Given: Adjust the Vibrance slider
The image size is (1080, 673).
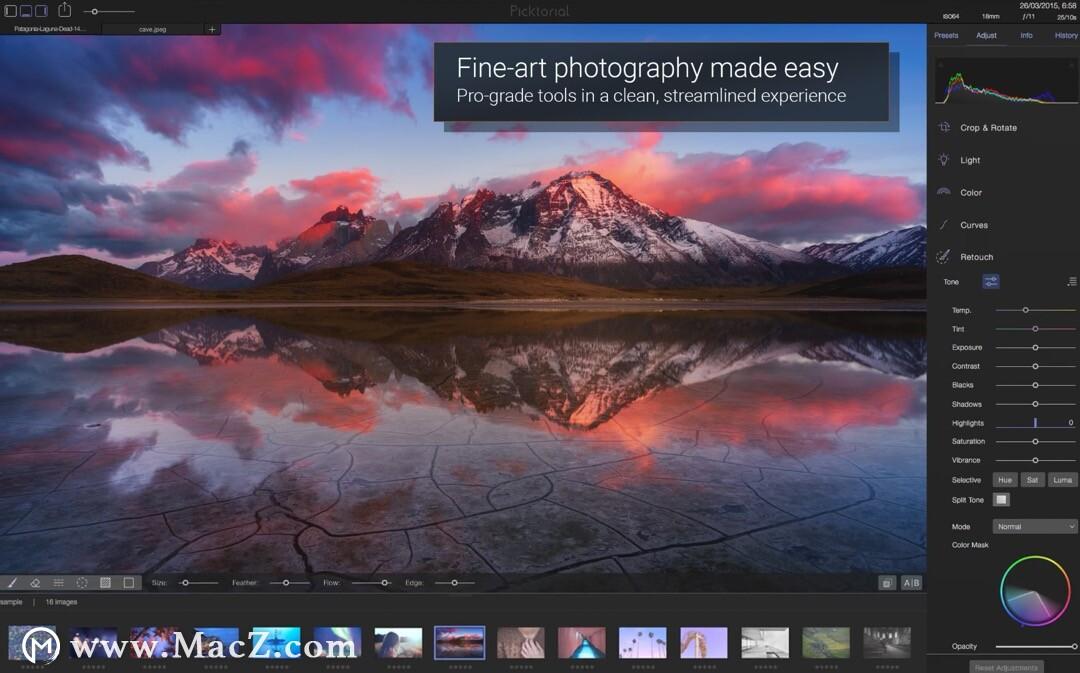Looking at the screenshot, I should (1035, 459).
